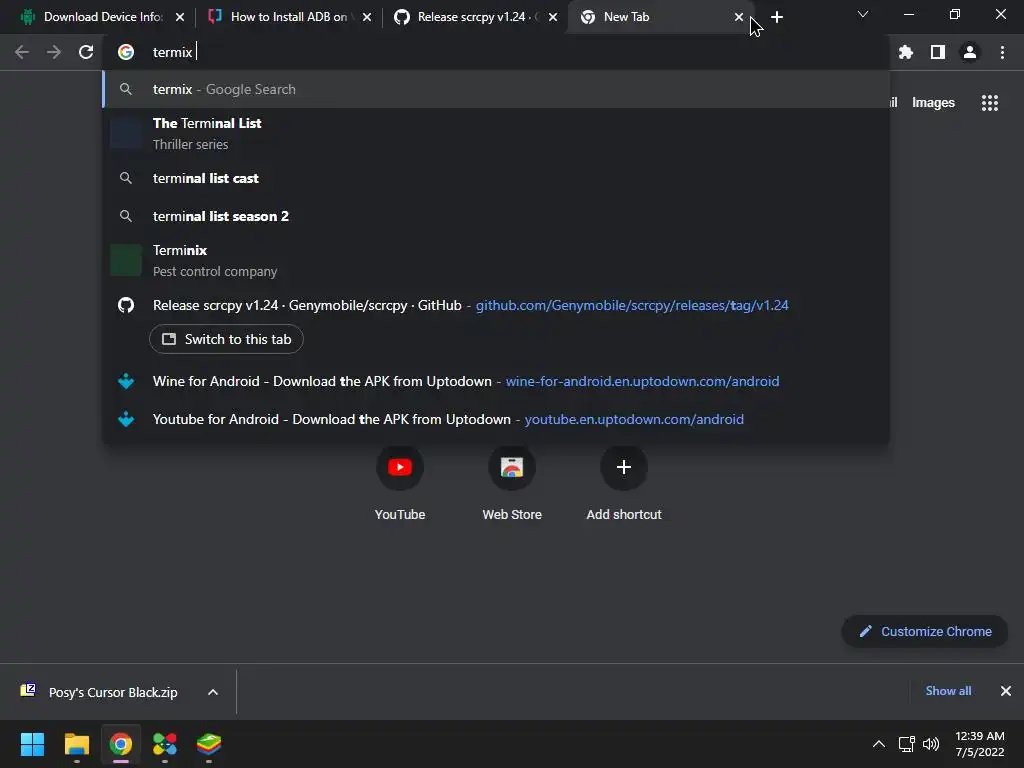Close the How to Install ADB tab
The width and height of the screenshot is (1024, 768).
point(367,17)
